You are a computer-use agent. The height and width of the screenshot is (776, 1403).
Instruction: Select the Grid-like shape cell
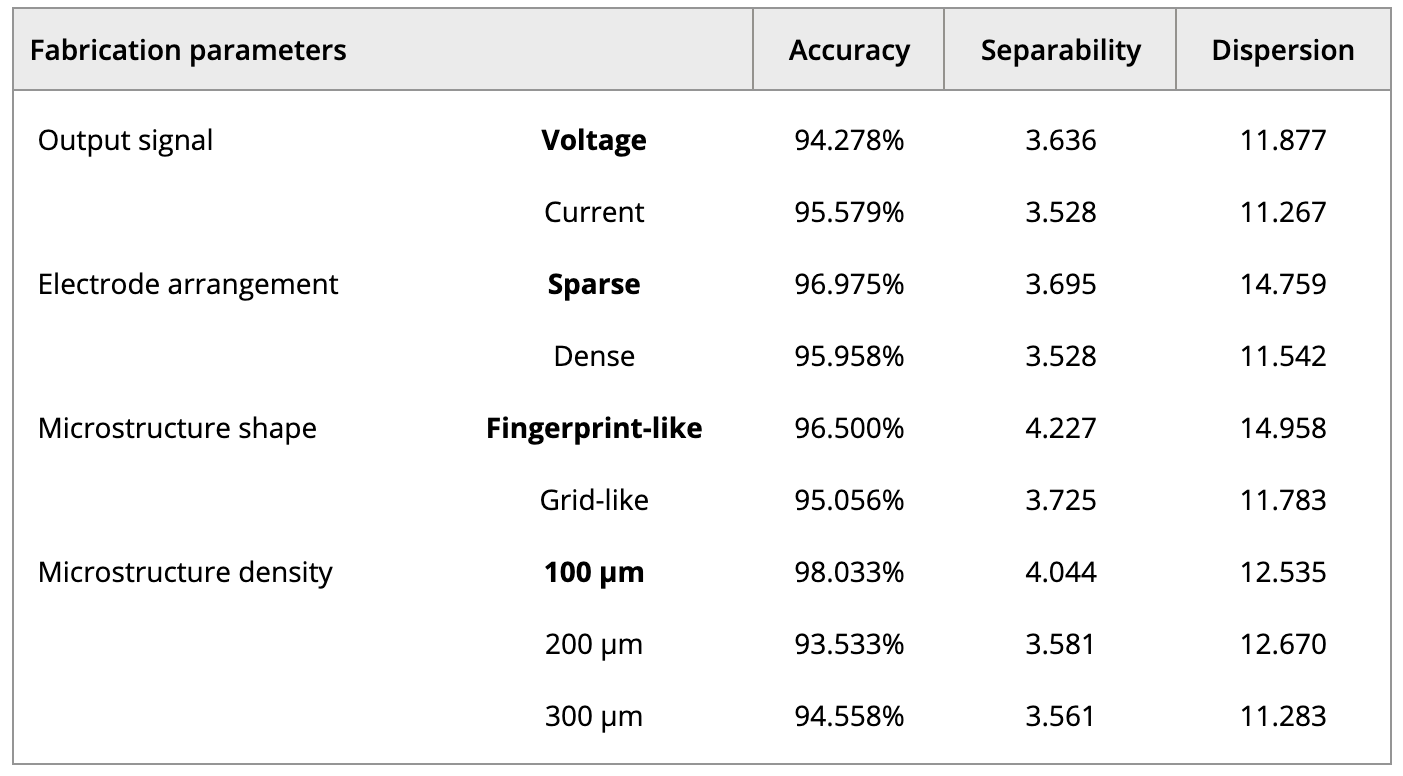coord(594,500)
